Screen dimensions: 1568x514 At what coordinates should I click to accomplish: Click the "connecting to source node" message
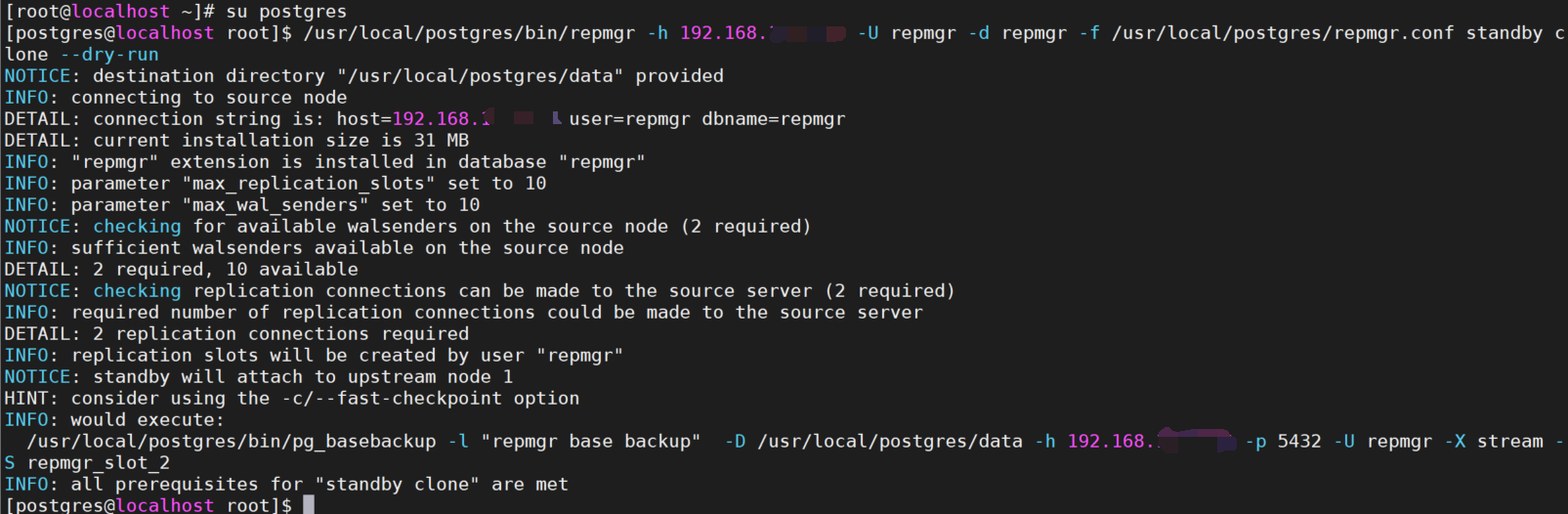coord(209,98)
